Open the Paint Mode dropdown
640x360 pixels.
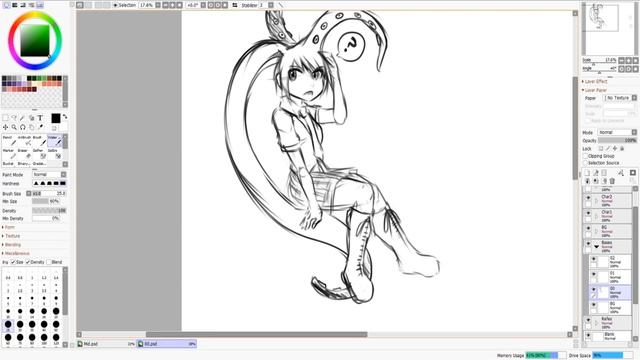(49, 174)
